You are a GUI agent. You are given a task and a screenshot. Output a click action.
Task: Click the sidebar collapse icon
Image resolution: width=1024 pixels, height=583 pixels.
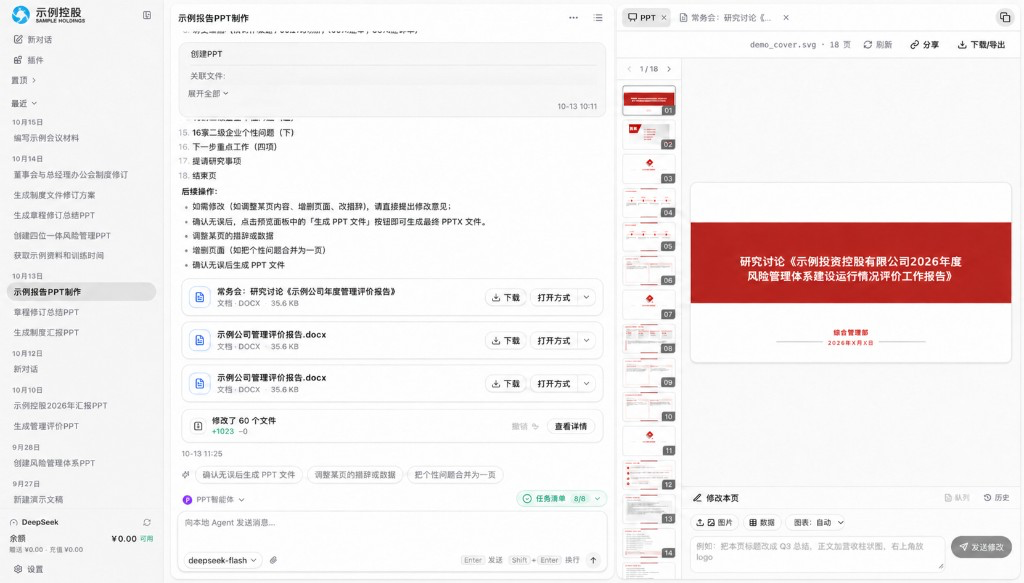click(x=147, y=15)
